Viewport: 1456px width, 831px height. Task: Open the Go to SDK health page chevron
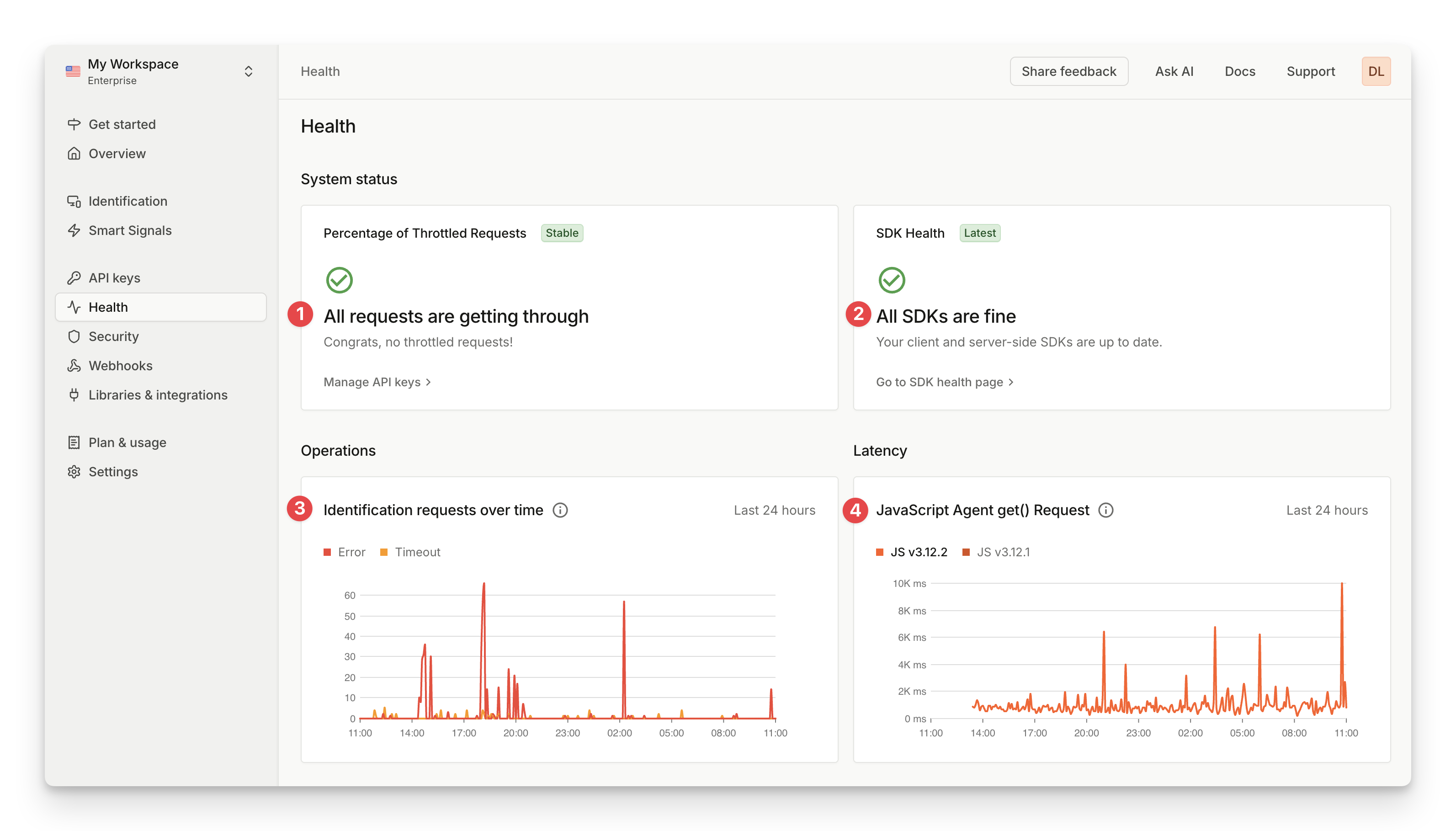[x=1010, y=382]
